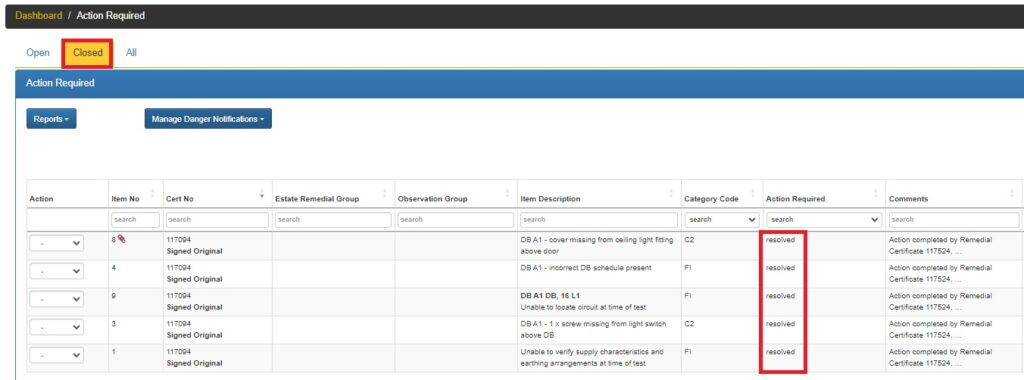Select the Closed tab
Screen dimensions: 1024x380
tap(88, 53)
